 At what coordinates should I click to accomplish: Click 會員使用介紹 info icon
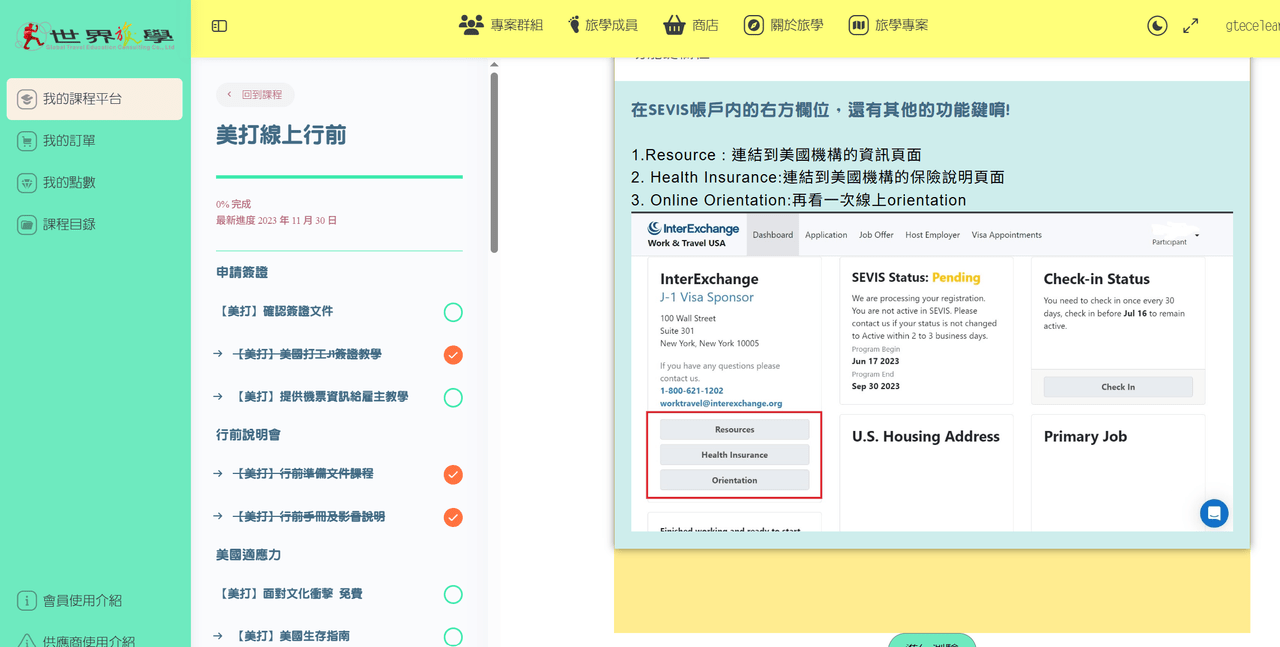point(27,601)
